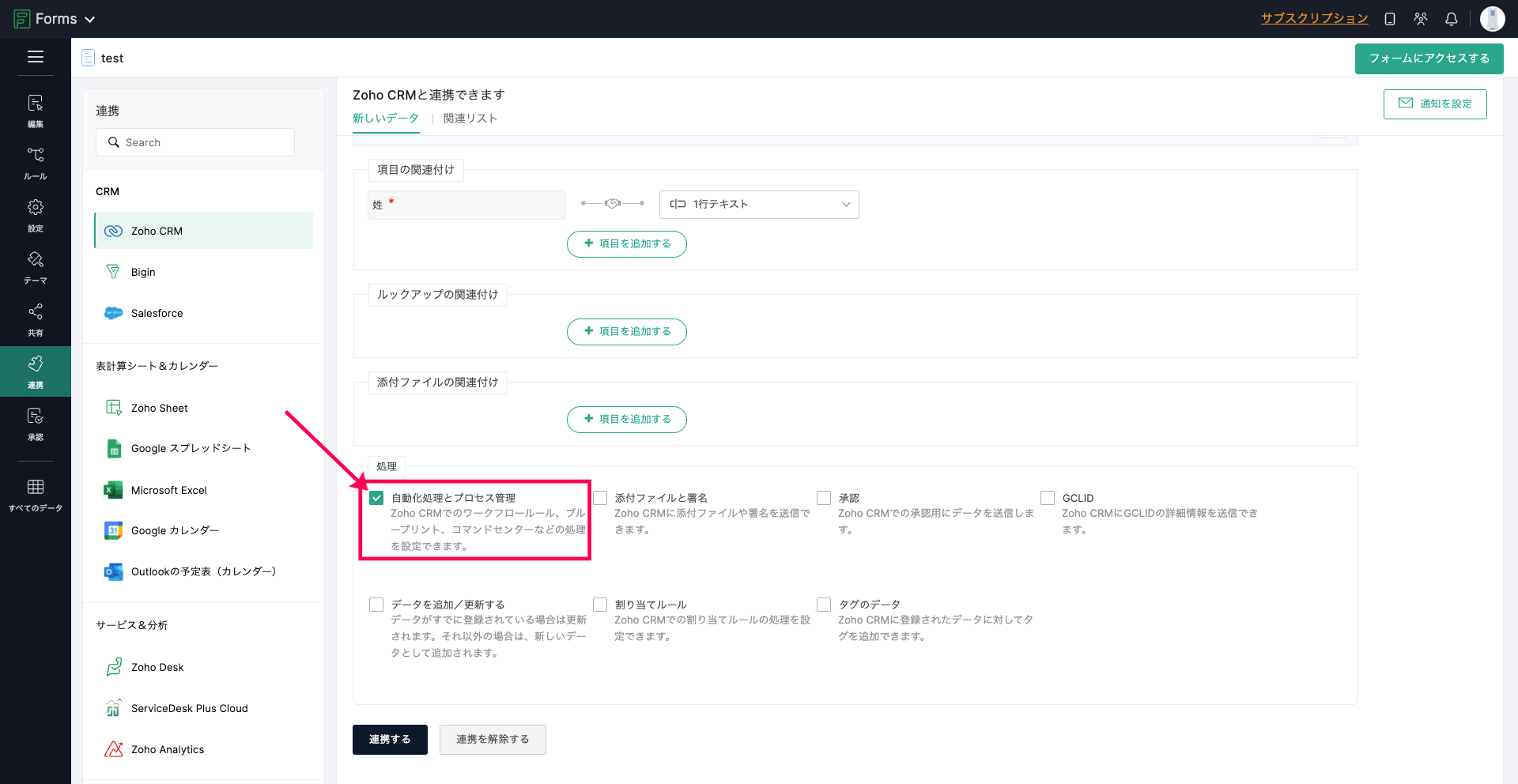Viewport: 1518px width, 784px height.
Task: Open the Forms app switcher dropdown
Action: (55, 19)
